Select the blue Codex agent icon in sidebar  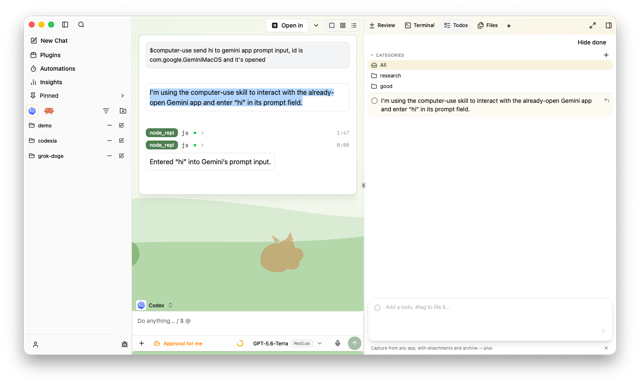point(32,111)
